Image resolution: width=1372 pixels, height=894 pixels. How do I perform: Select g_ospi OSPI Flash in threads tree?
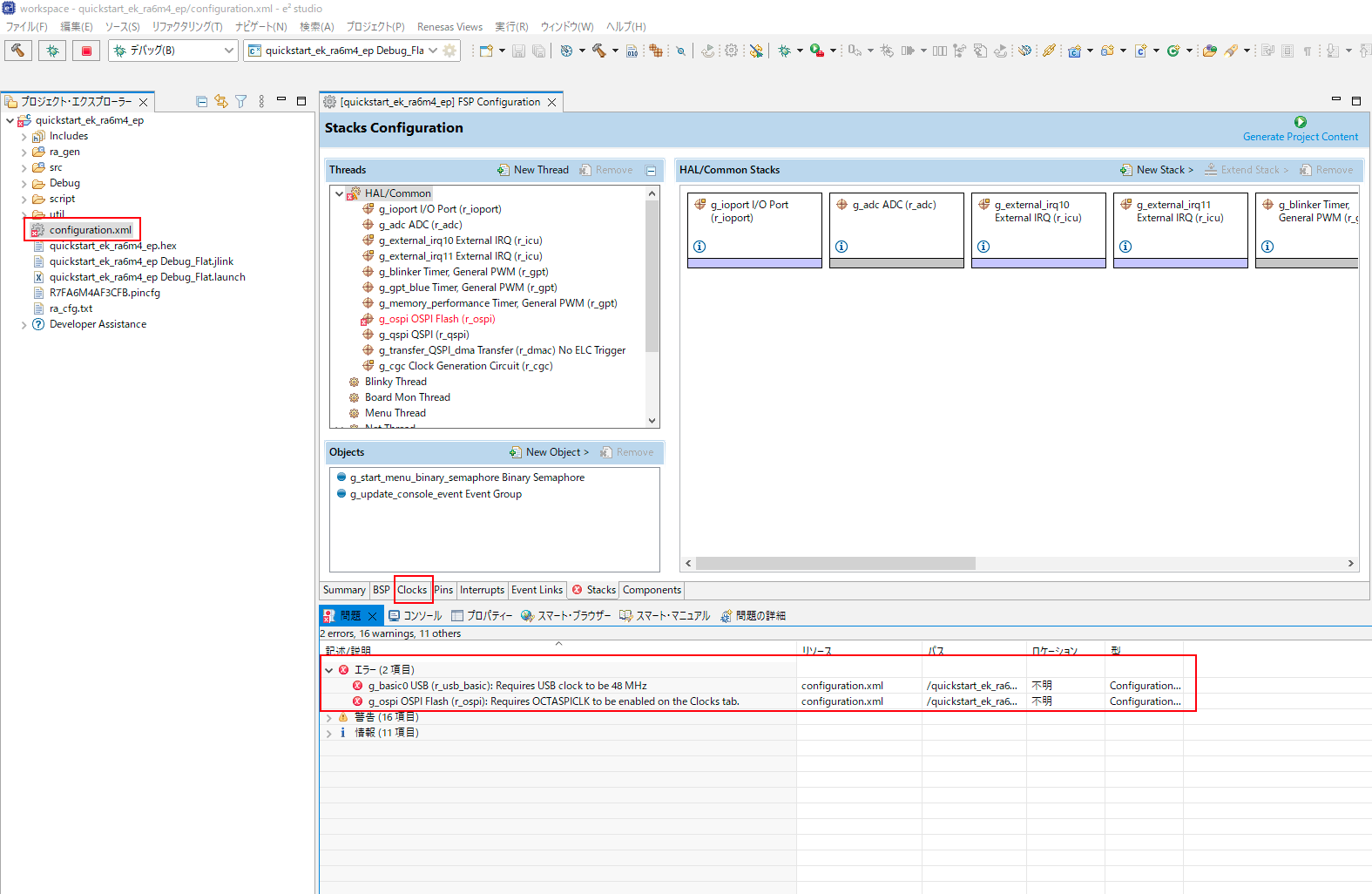(436, 319)
